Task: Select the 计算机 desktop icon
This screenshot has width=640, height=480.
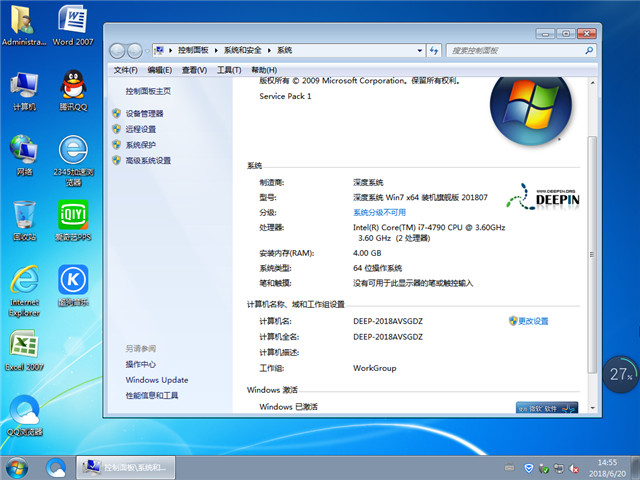Action: point(24,91)
